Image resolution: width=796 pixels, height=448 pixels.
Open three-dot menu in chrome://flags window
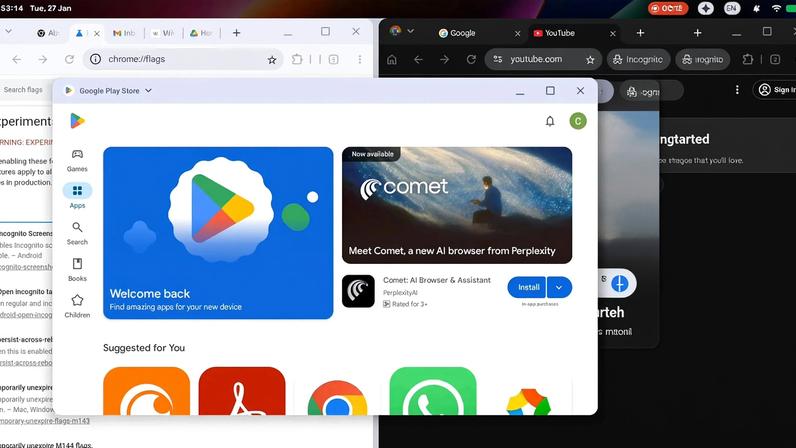359,59
